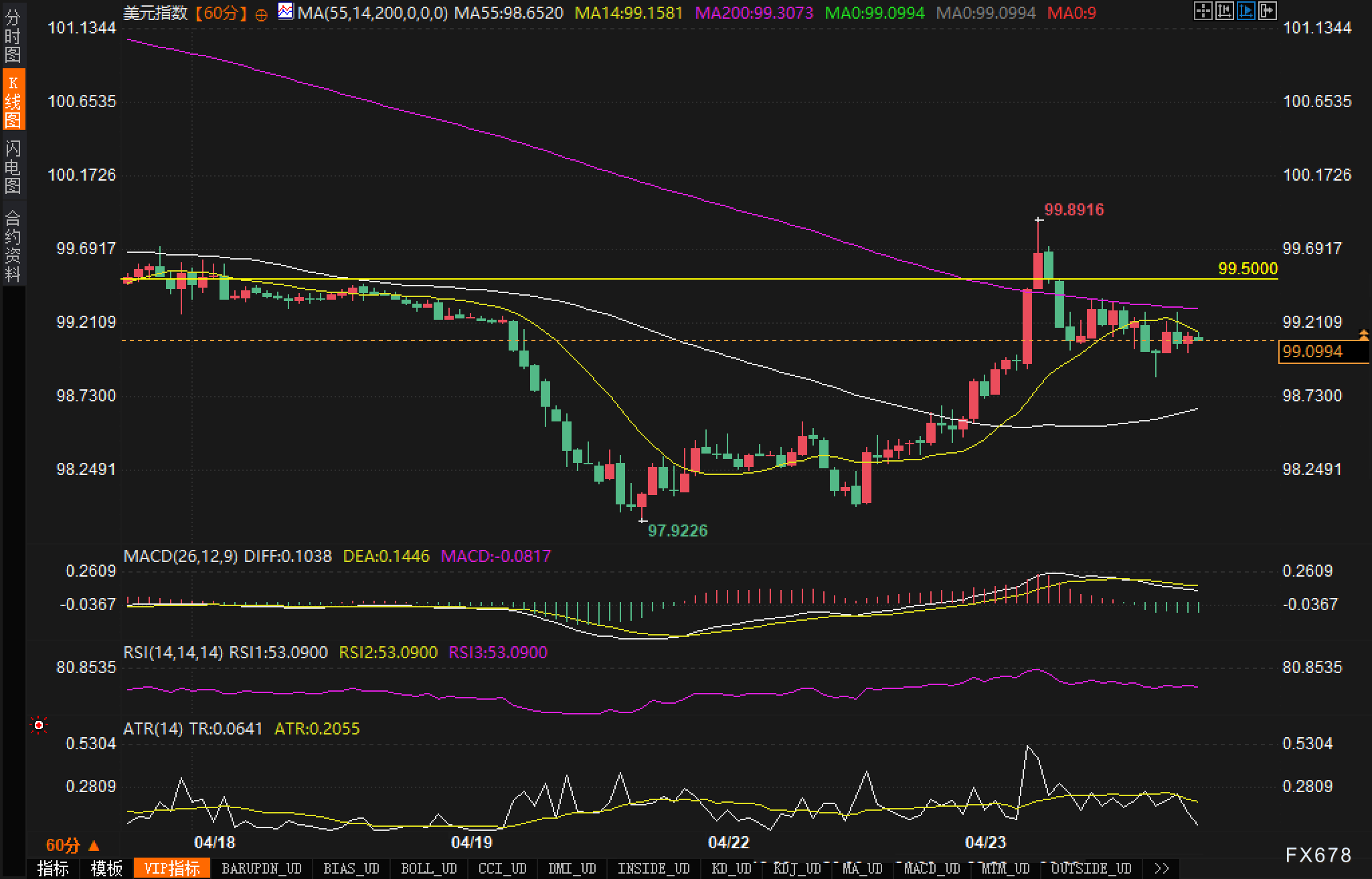Click the red sun marker near ATR
The height and width of the screenshot is (879, 1372).
coord(39,726)
